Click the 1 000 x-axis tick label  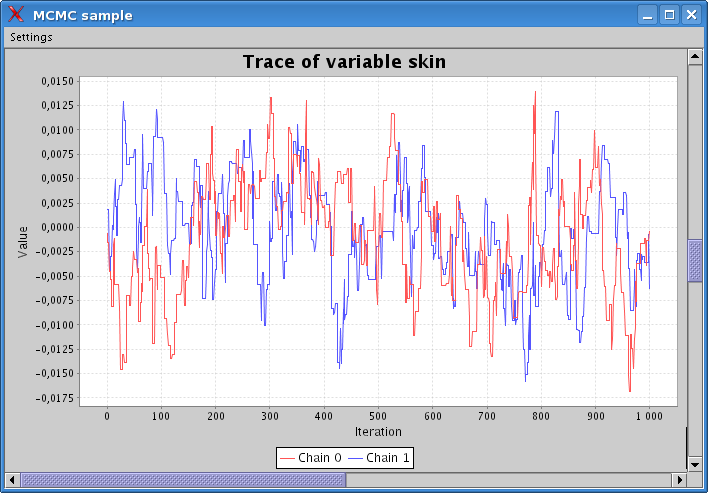click(x=649, y=416)
